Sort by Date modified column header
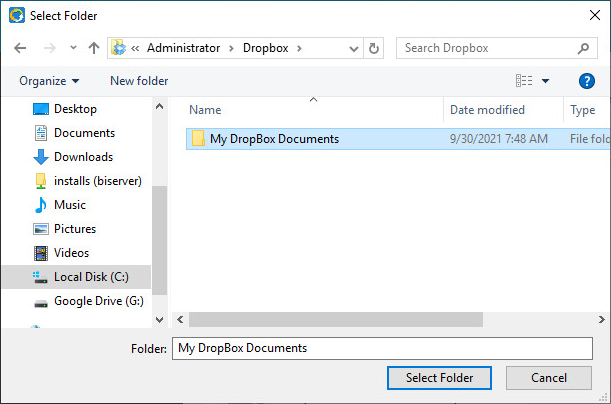The height and width of the screenshot is (404, 611). 487,110
